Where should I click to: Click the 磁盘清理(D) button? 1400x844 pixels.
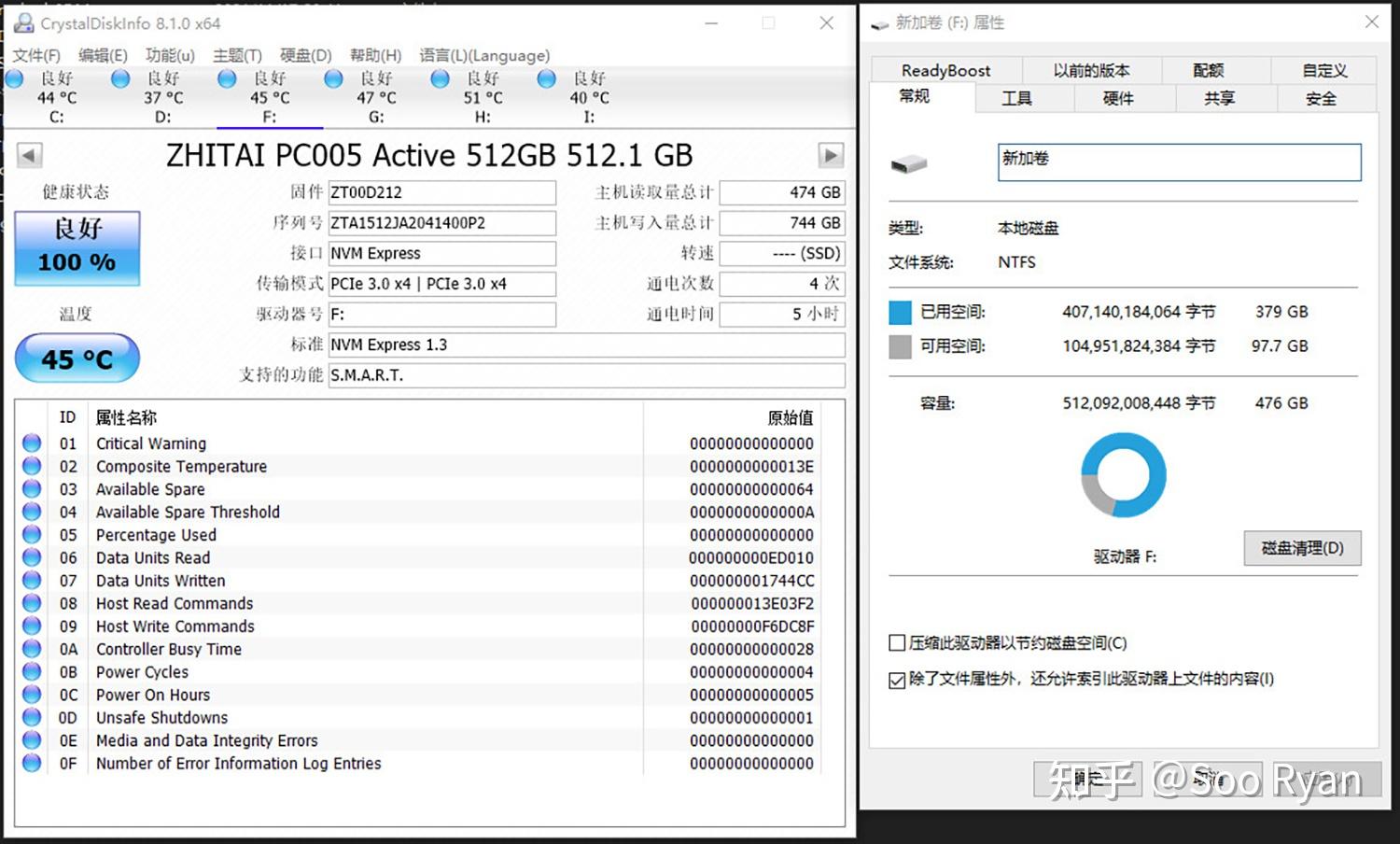(x=1302, y=548)
